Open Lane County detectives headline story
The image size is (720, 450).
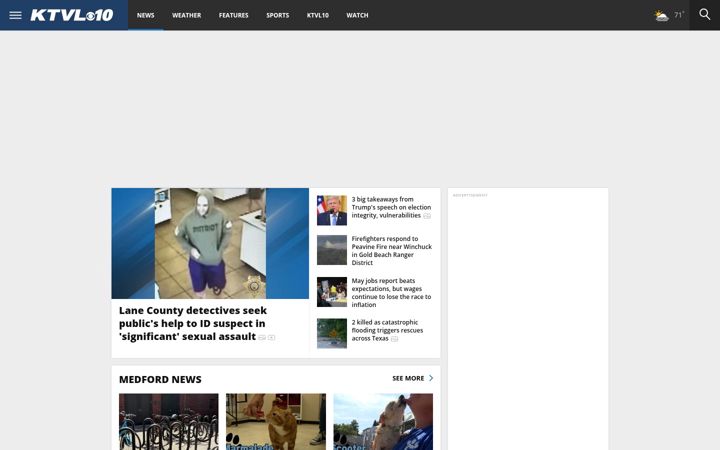192,323
